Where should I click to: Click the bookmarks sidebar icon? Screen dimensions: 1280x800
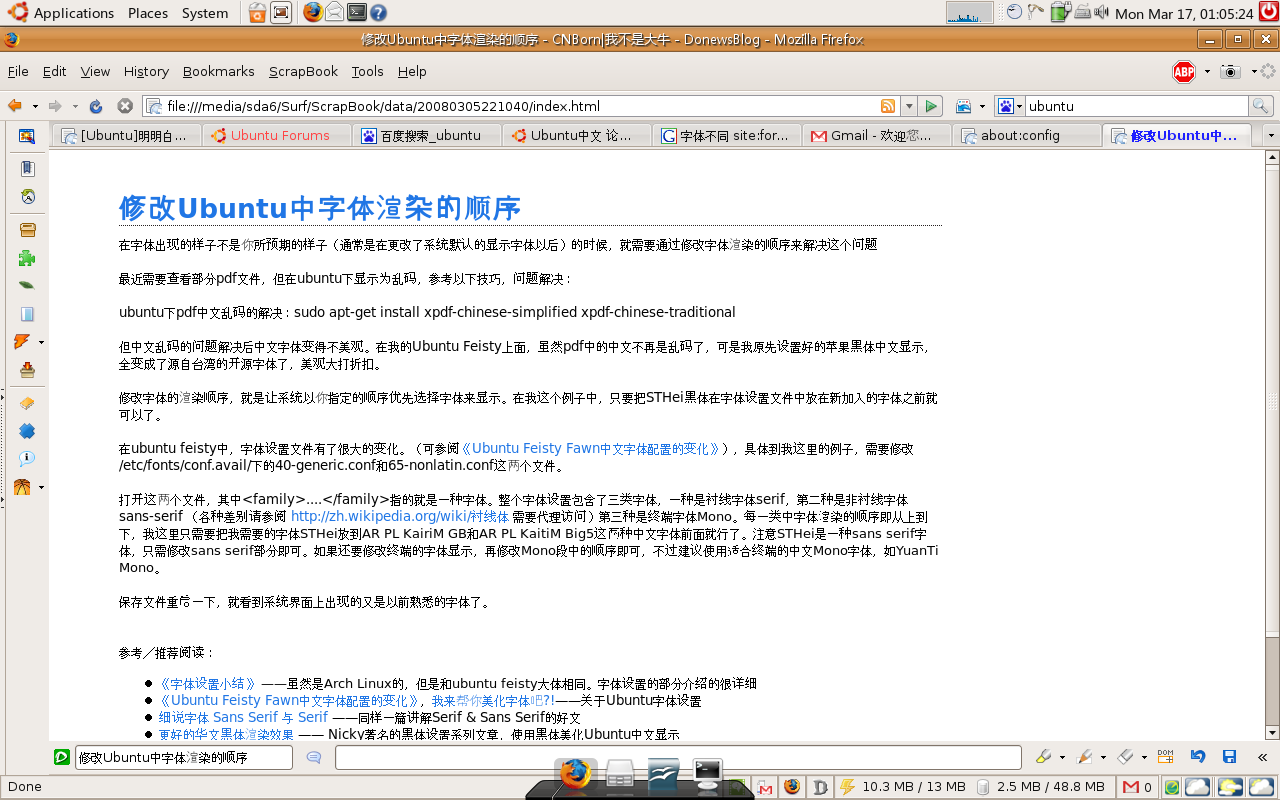pyautogui.click(x=27, y=169)
